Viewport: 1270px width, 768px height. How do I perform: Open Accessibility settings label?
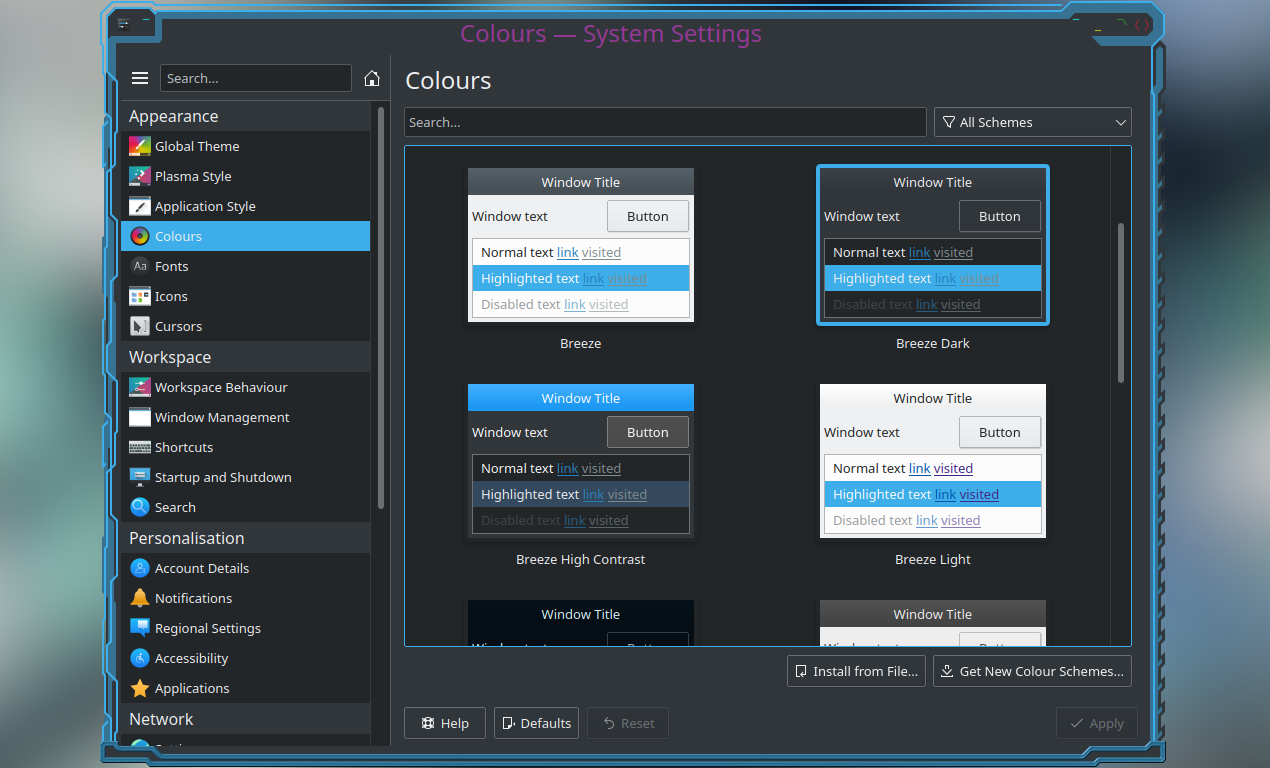point(191,658)
